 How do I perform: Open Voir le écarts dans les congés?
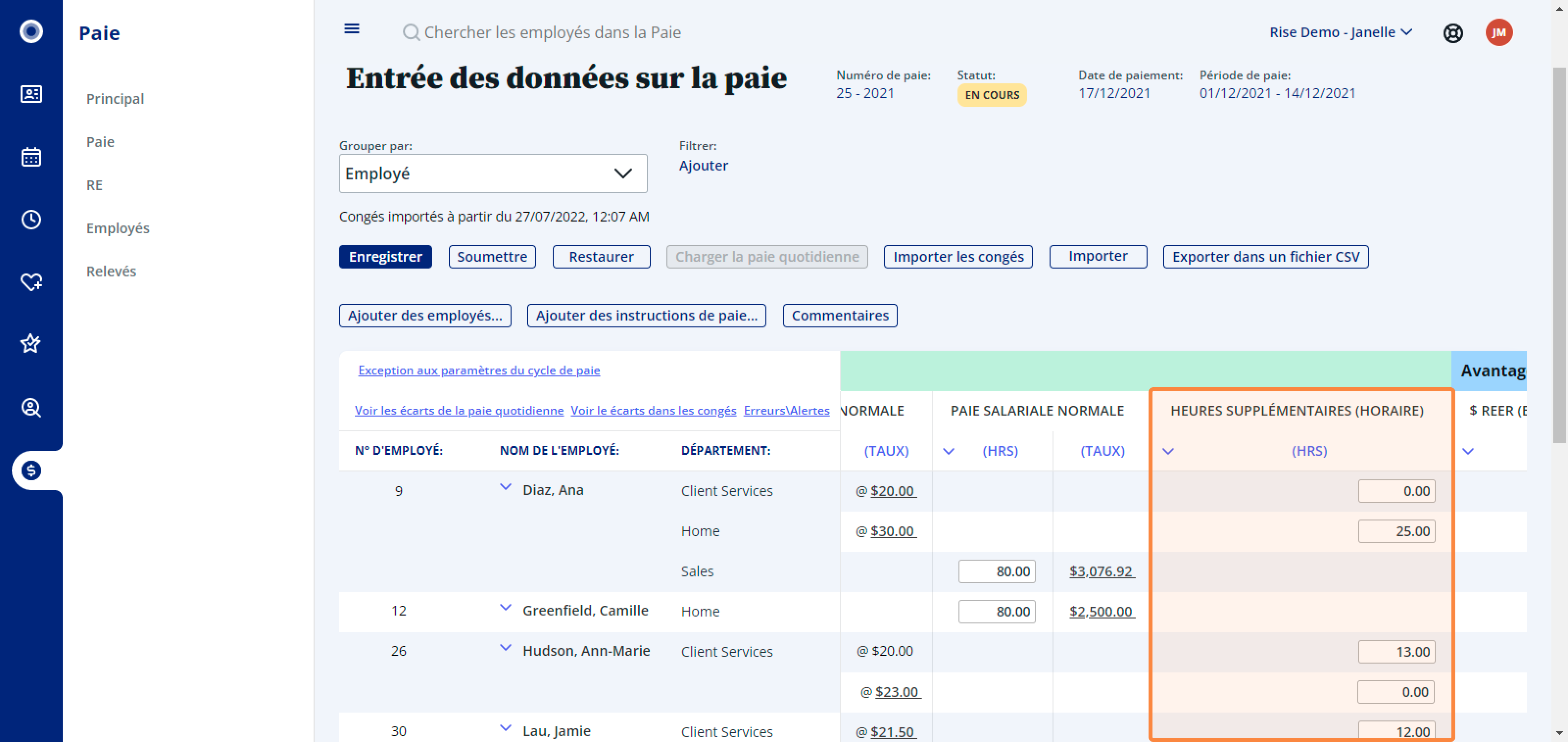click(654, 410)
